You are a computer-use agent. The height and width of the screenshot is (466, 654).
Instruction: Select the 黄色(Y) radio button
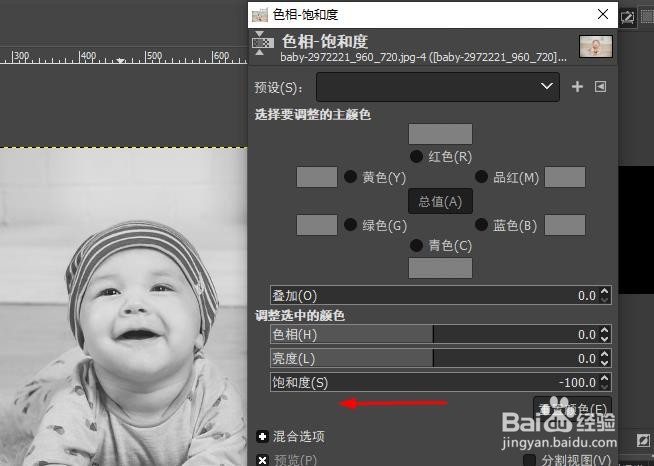[350, 176]
